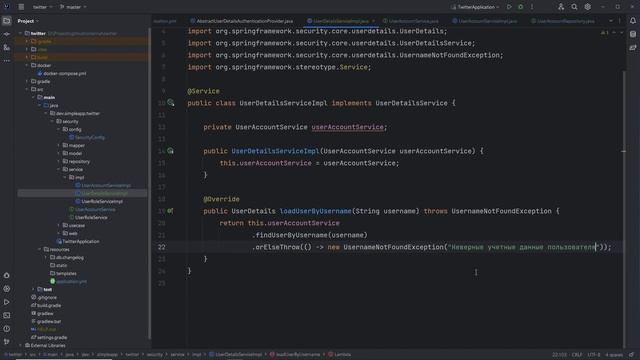
Task: Open the Problems tool window
Action: 7,329
